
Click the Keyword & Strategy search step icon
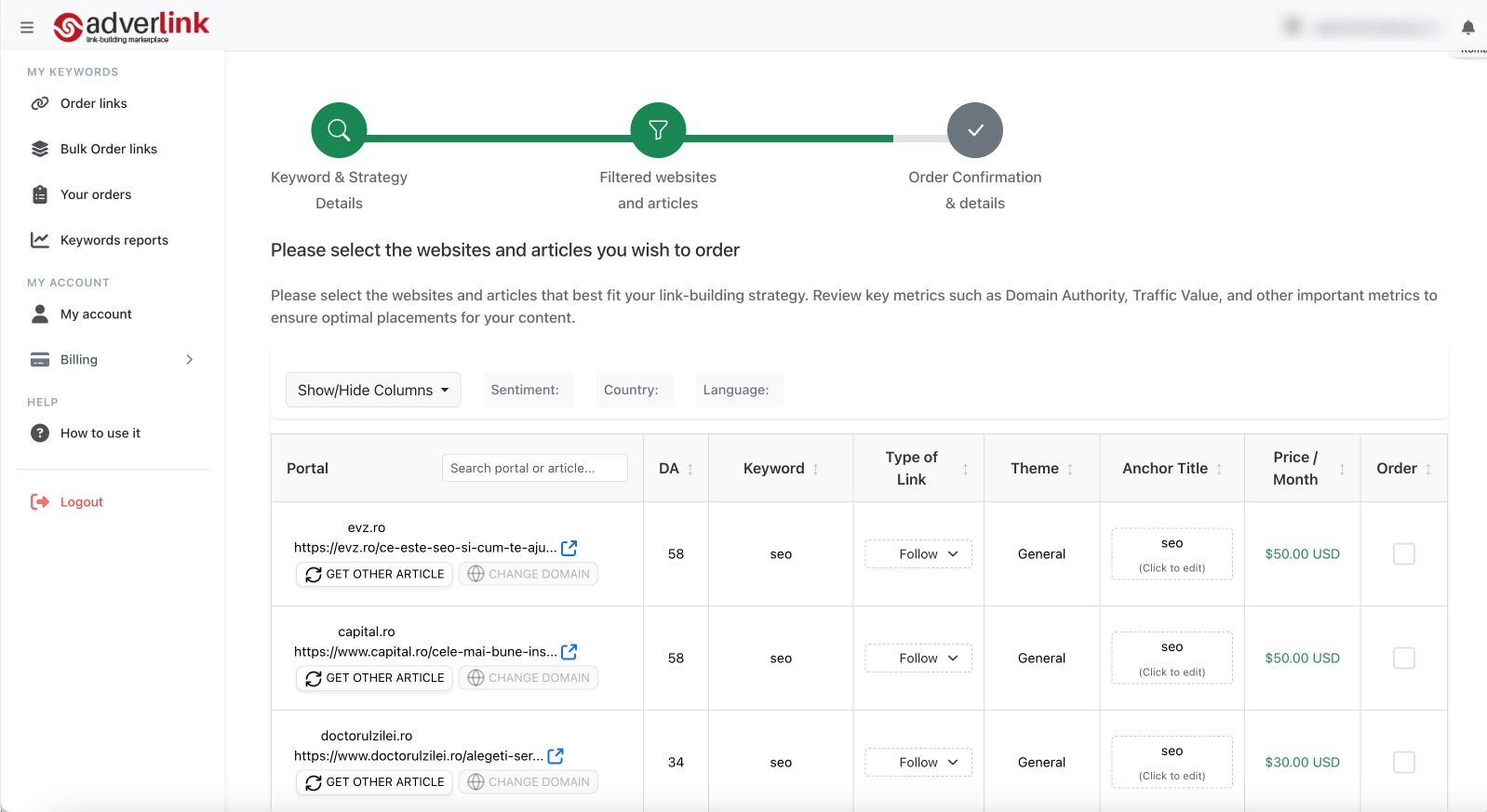[x=339, y=130]
